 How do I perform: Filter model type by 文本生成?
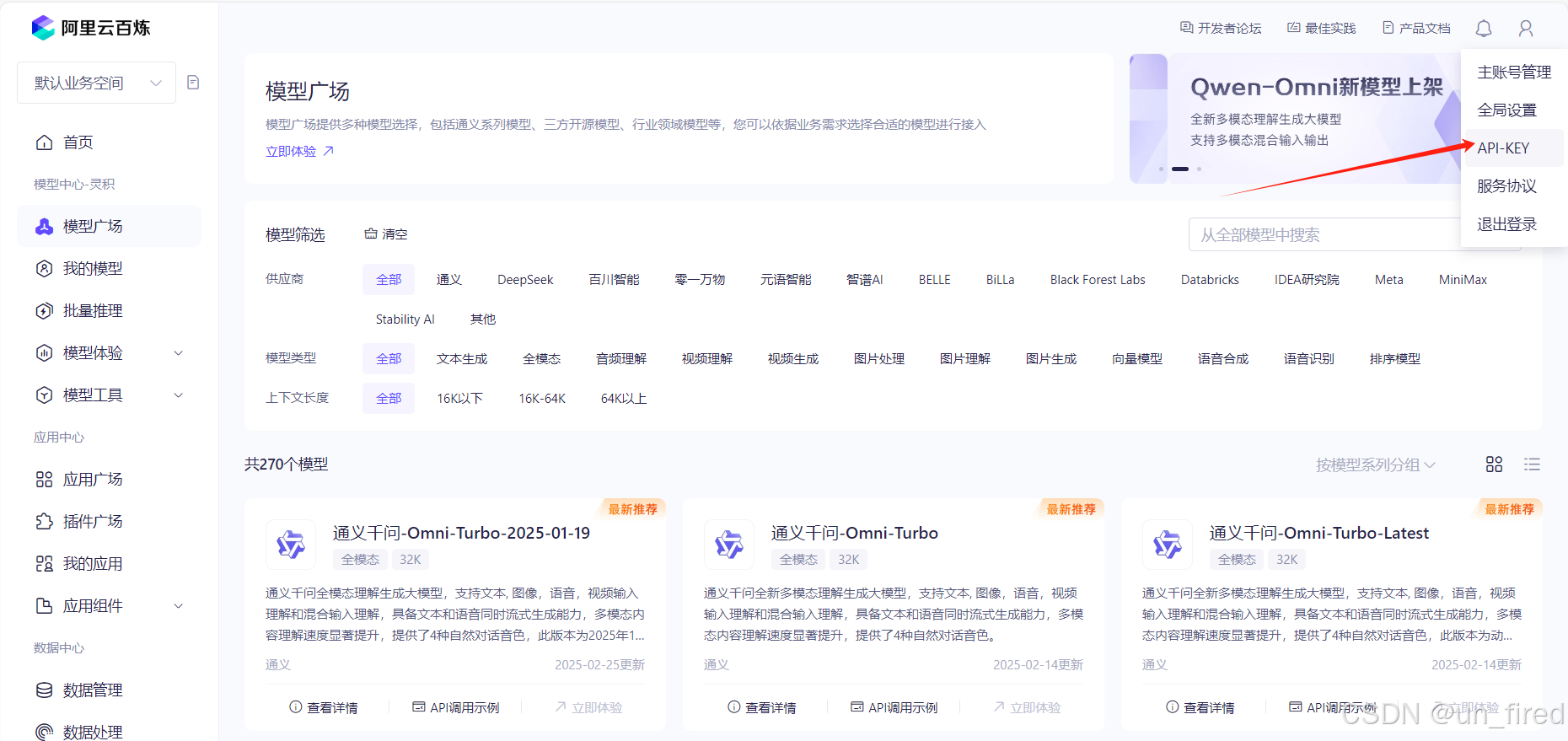point(462,359)
